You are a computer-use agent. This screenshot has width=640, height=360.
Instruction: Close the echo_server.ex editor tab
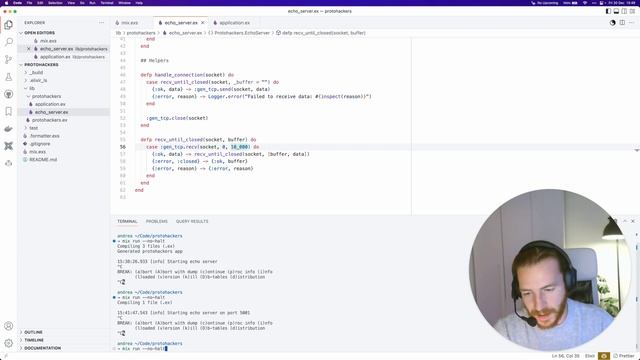[x=203, y=23]
